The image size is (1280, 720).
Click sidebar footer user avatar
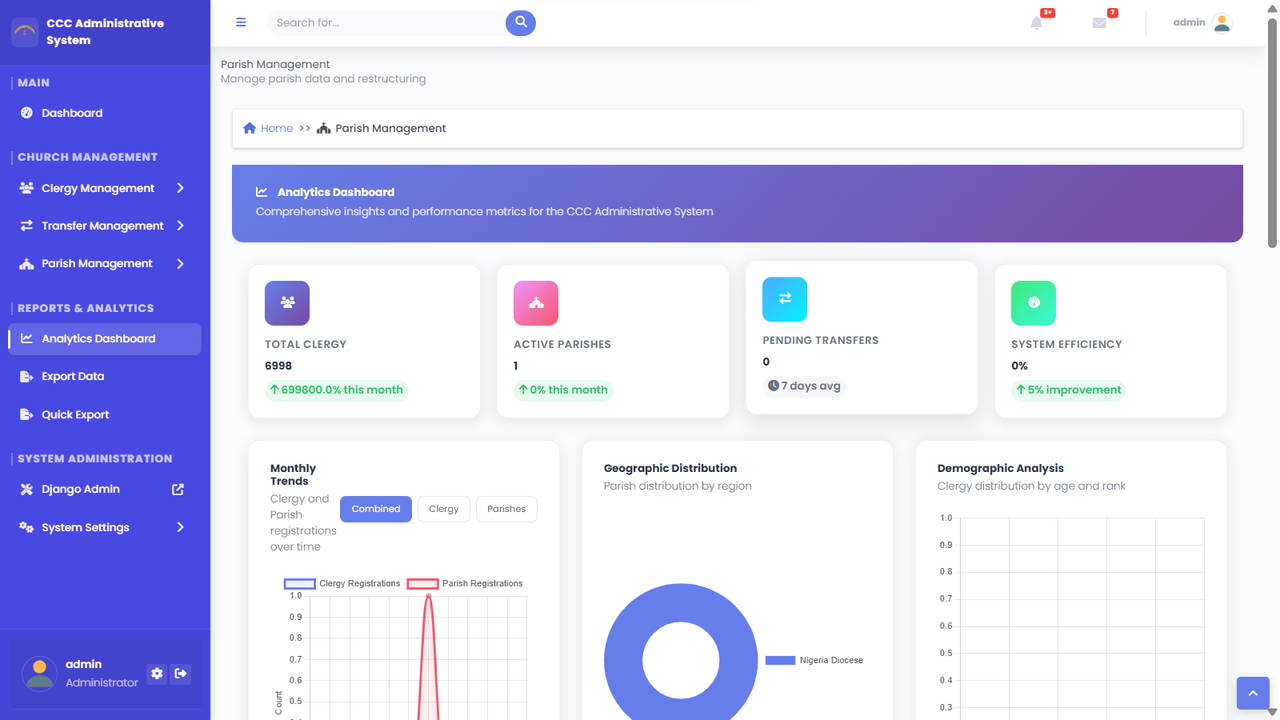click(40, 674)
